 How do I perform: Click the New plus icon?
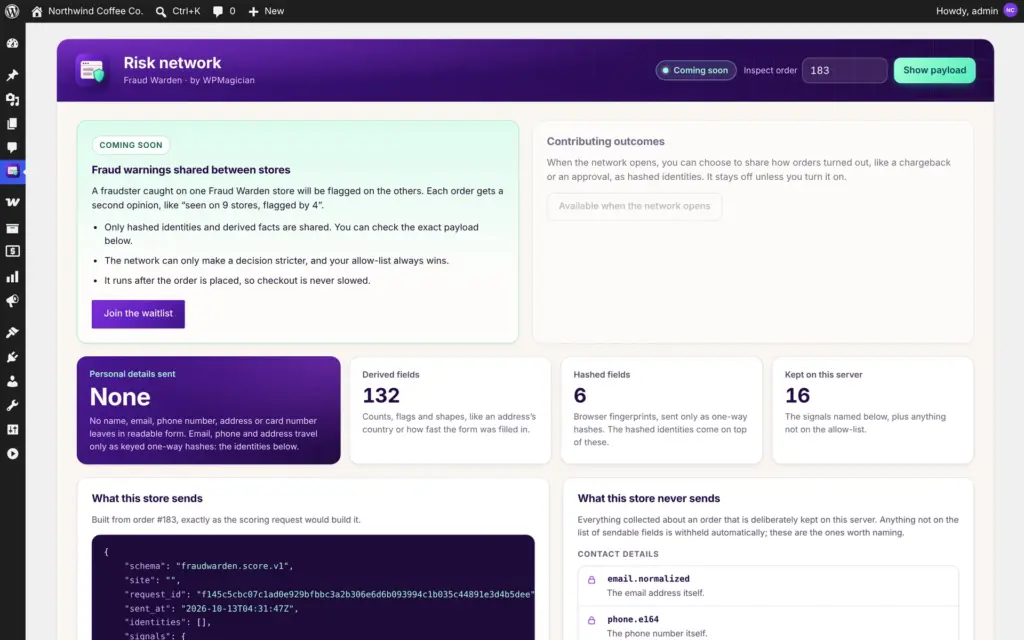point(253,11)
